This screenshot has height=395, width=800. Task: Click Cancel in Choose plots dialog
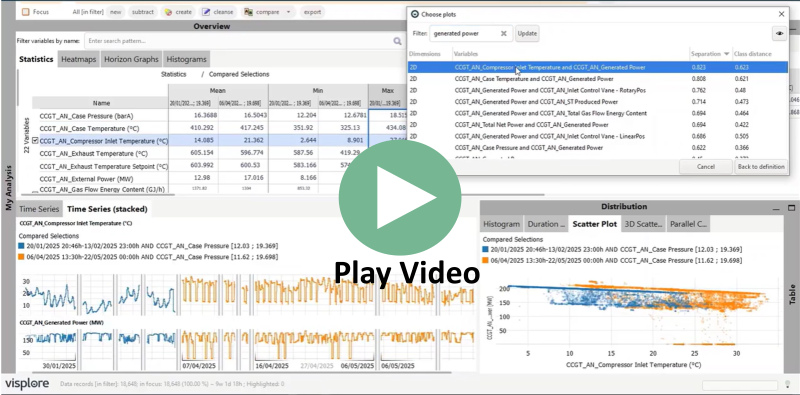[706, 166]
